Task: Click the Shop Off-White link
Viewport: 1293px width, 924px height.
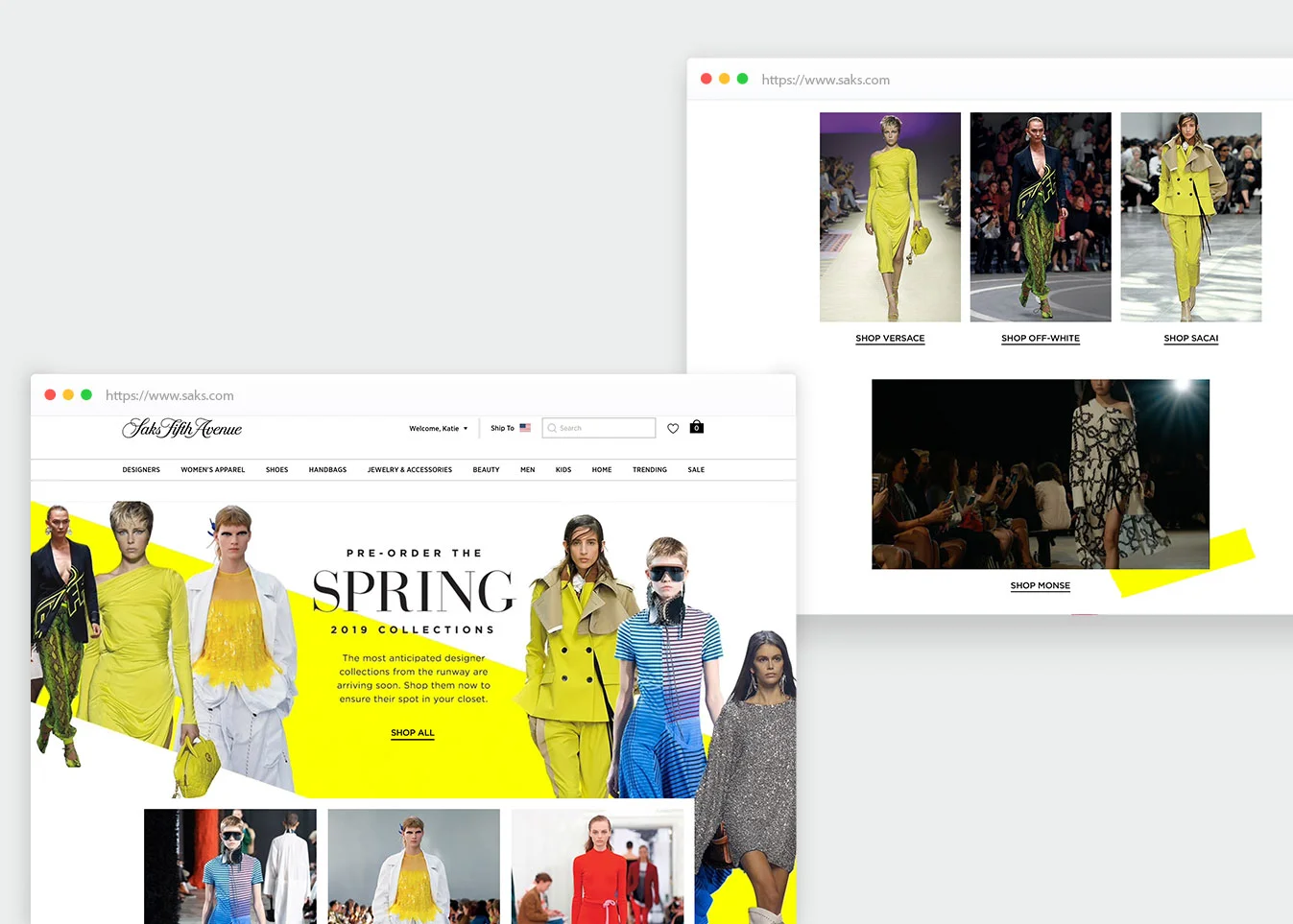Action: pyautogui.click(x=1041, y=339)
